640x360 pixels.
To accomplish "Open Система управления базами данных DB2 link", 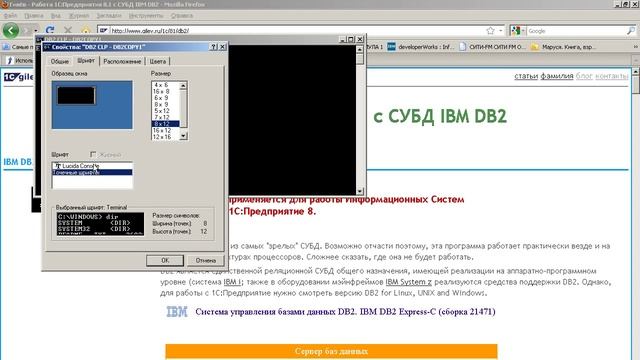I will coord(345,312).
